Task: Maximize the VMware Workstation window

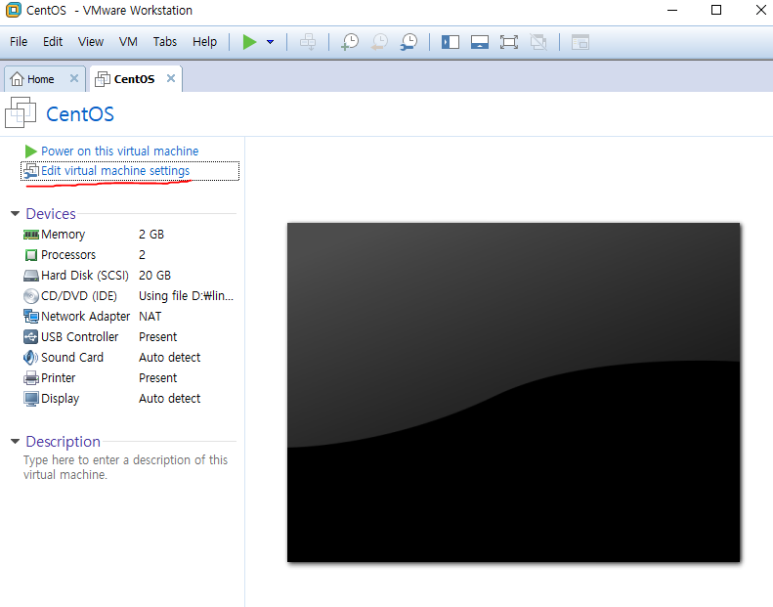Action: click(x=716, y=10)
